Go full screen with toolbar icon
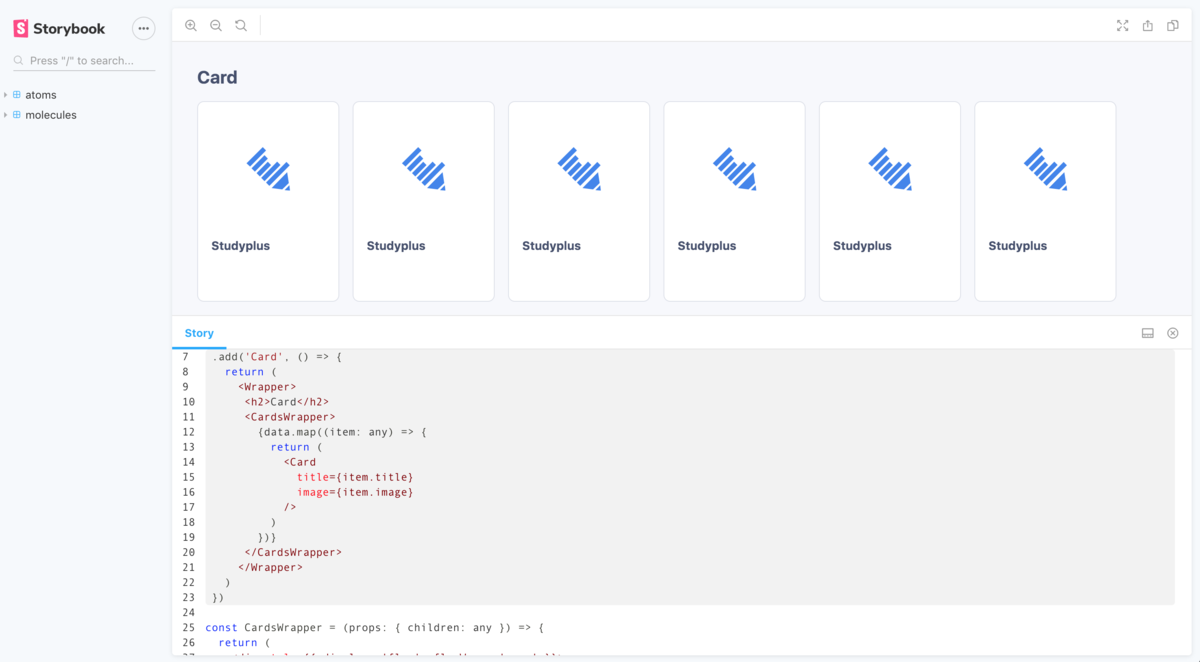The image size is (1200, 662). [1122, 26]
